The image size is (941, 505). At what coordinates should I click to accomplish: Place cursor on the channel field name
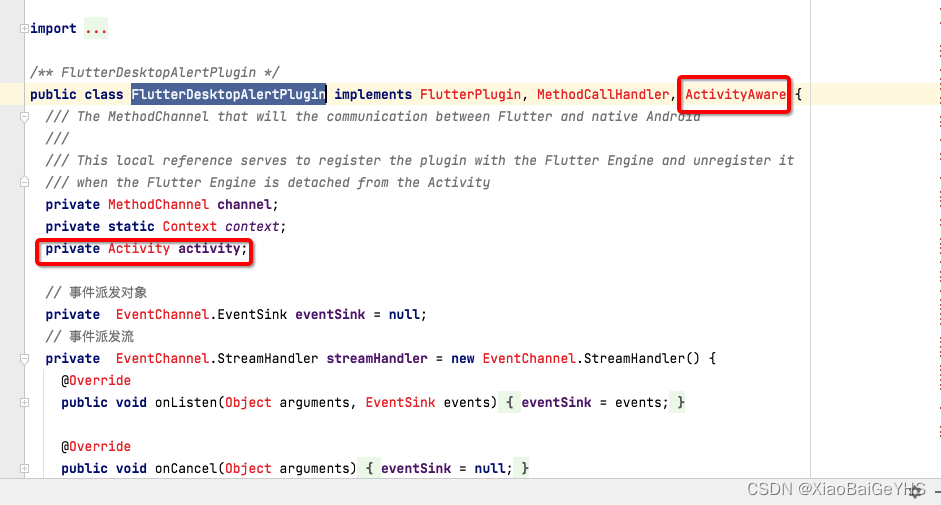click(244, 205)
